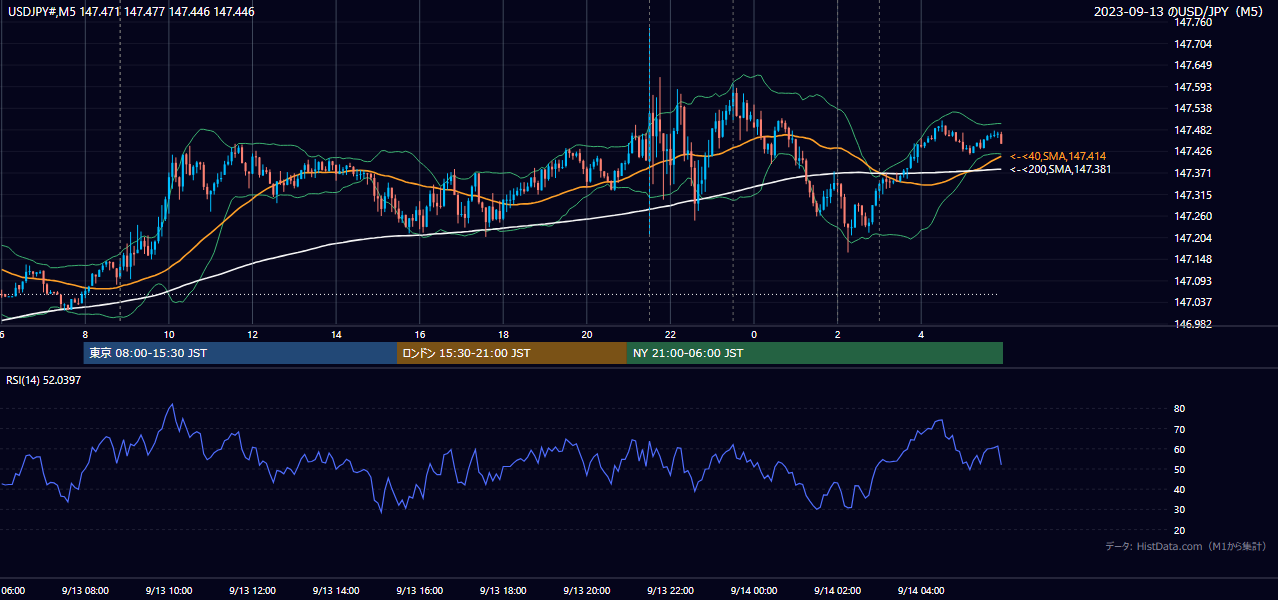Image resolution: width=1278 pixels, height=600 pixels.
Task: Select the NY 21:00-06:00 JST session bar
Action: click(x=815, y=353)
